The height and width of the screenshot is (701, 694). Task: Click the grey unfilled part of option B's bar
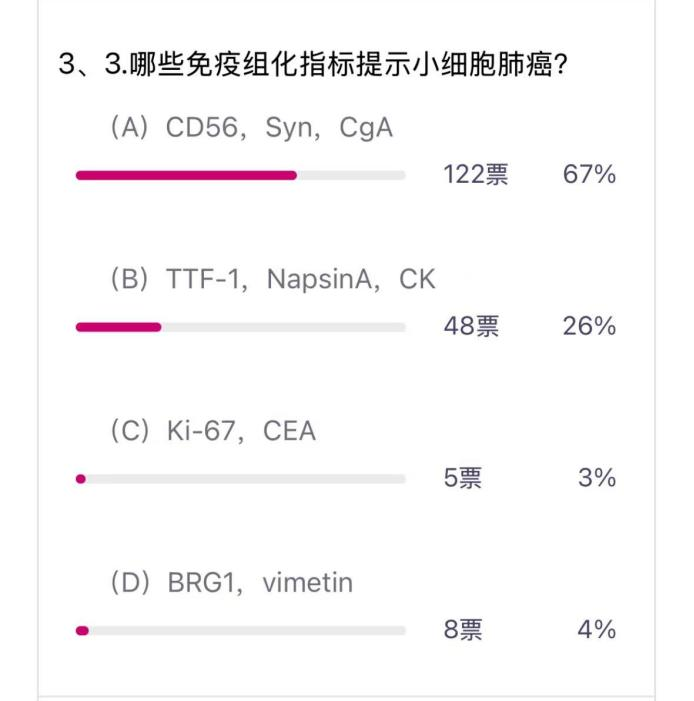click(284, 327)
